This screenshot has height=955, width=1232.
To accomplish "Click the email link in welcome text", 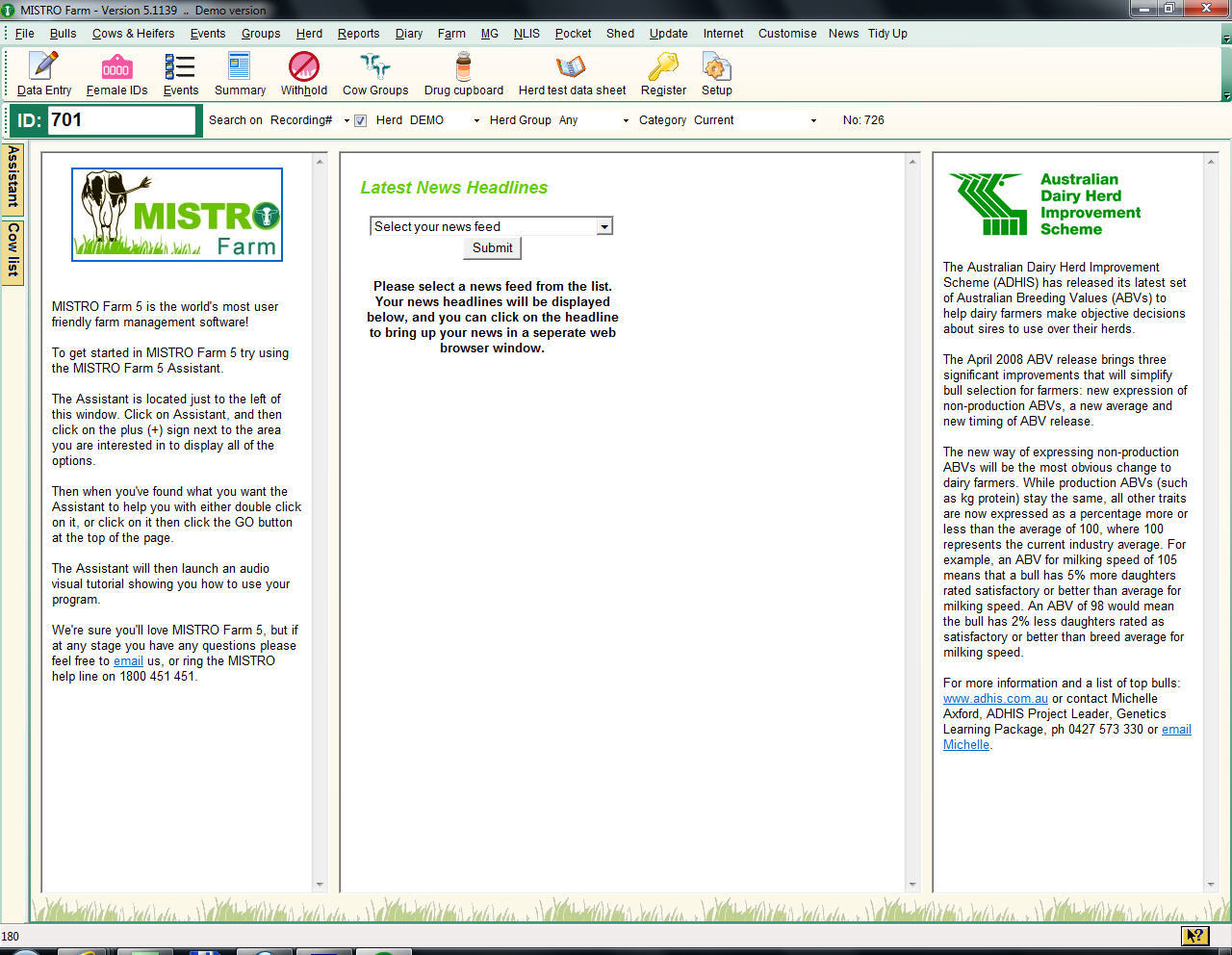I will pyautogui.click(x=128, y=661).
